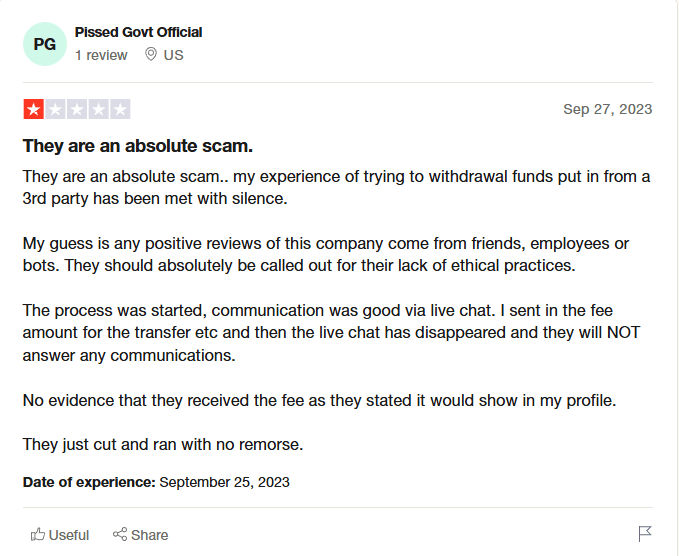Open the 'They are an absolute scam.' title
Image resolution: width=679 pixels, height=556 pixels.
tap(138, 146)
